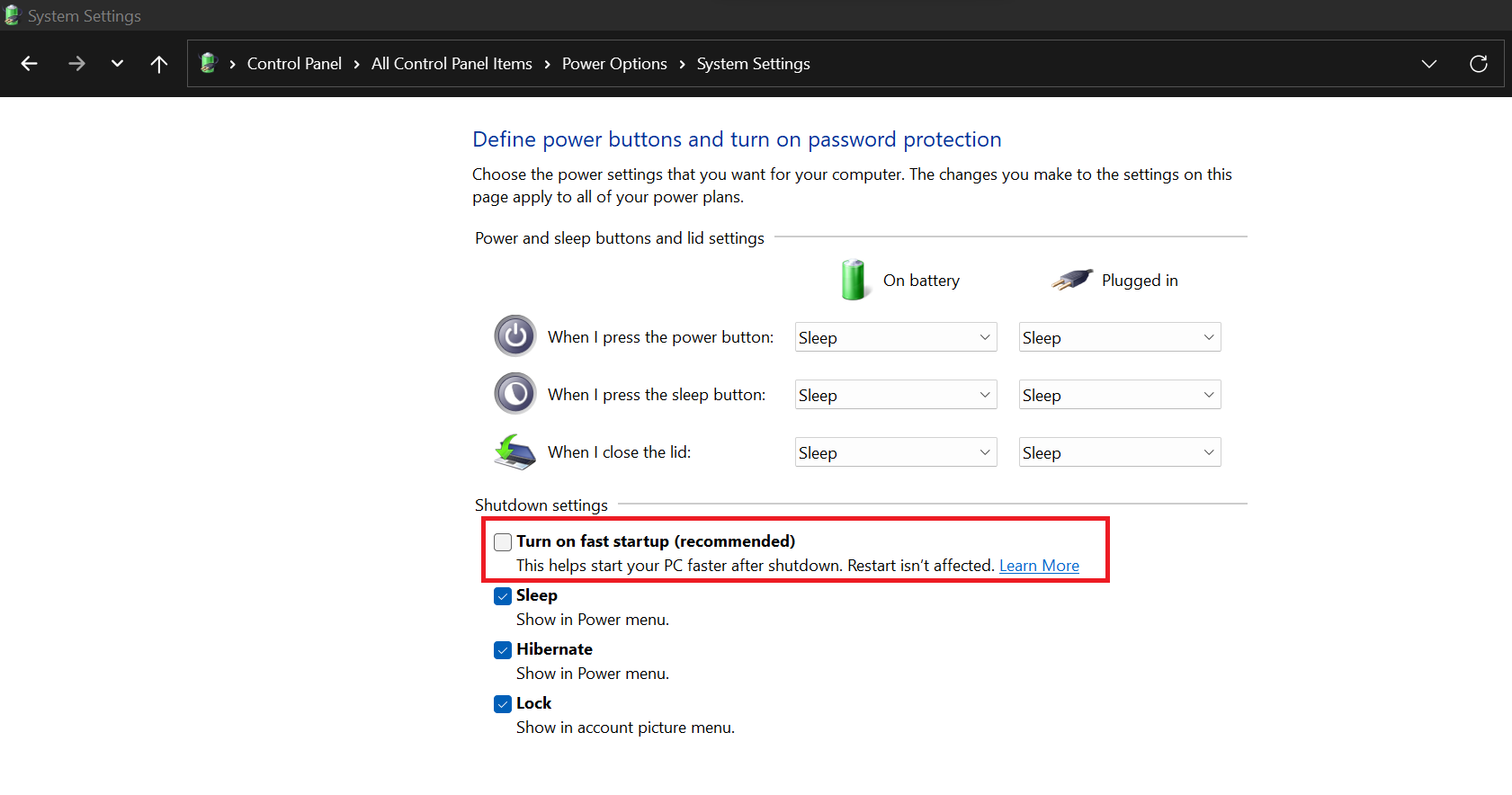
Task: Click the 'Lock' label text
Action: 533,703
